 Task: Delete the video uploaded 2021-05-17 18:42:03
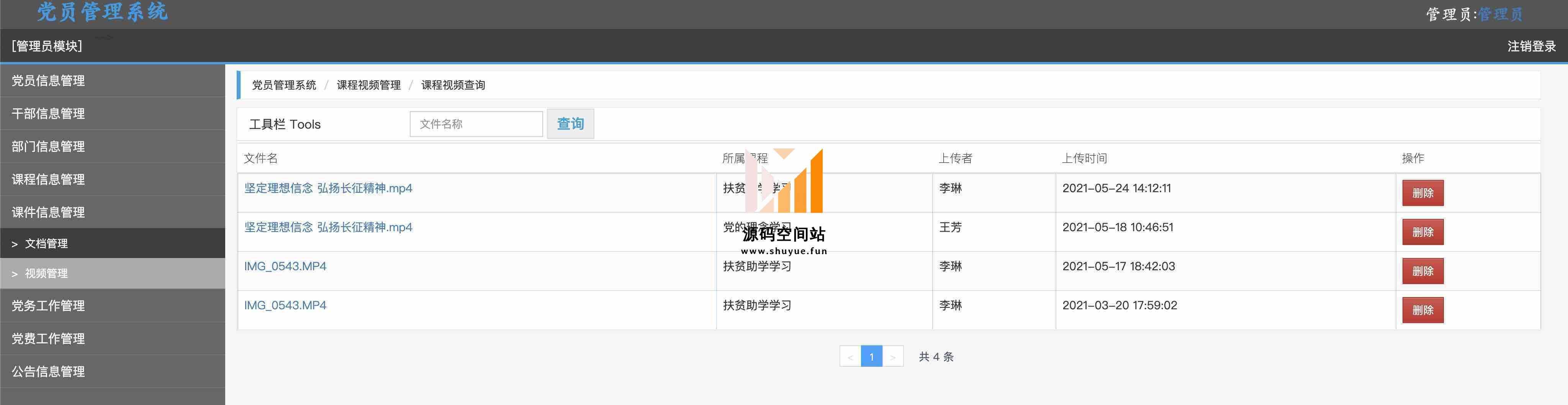(x=1422, y=271)
